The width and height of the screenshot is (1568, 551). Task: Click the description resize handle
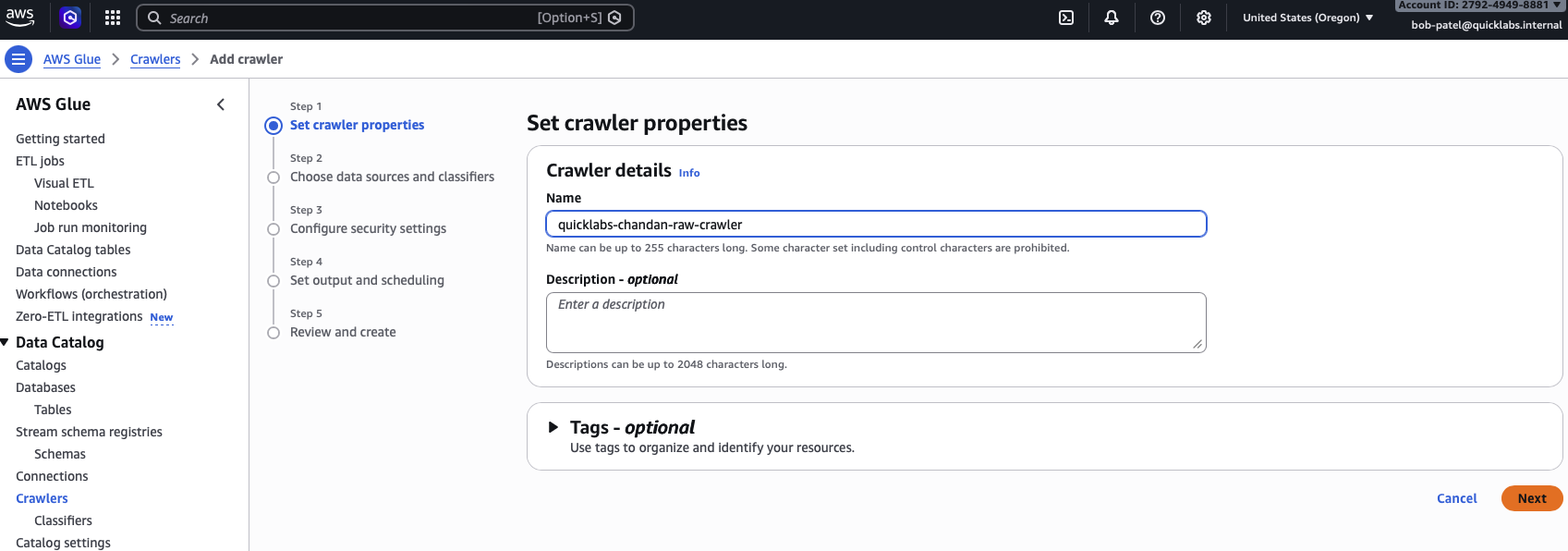click(1197, 344)
